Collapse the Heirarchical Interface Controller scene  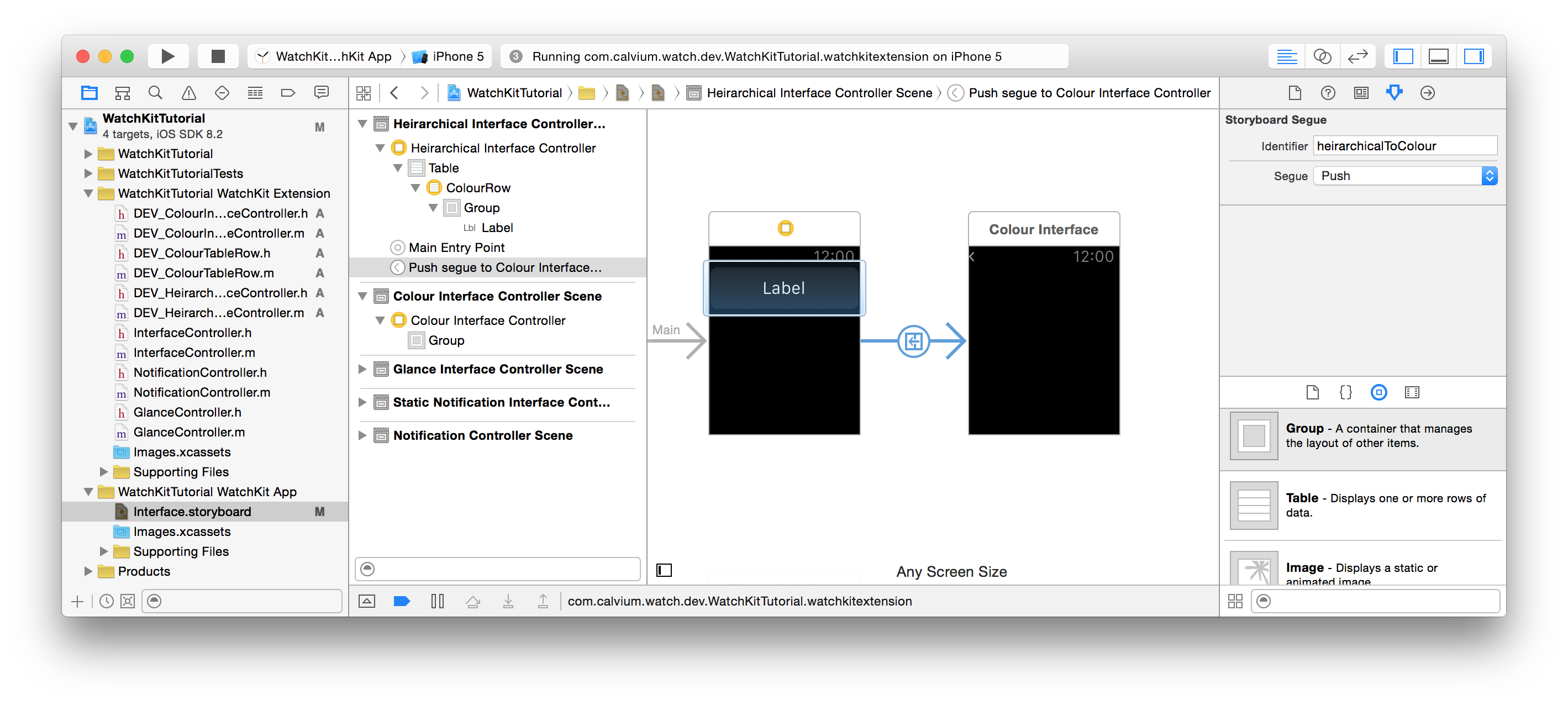(362, 124)
